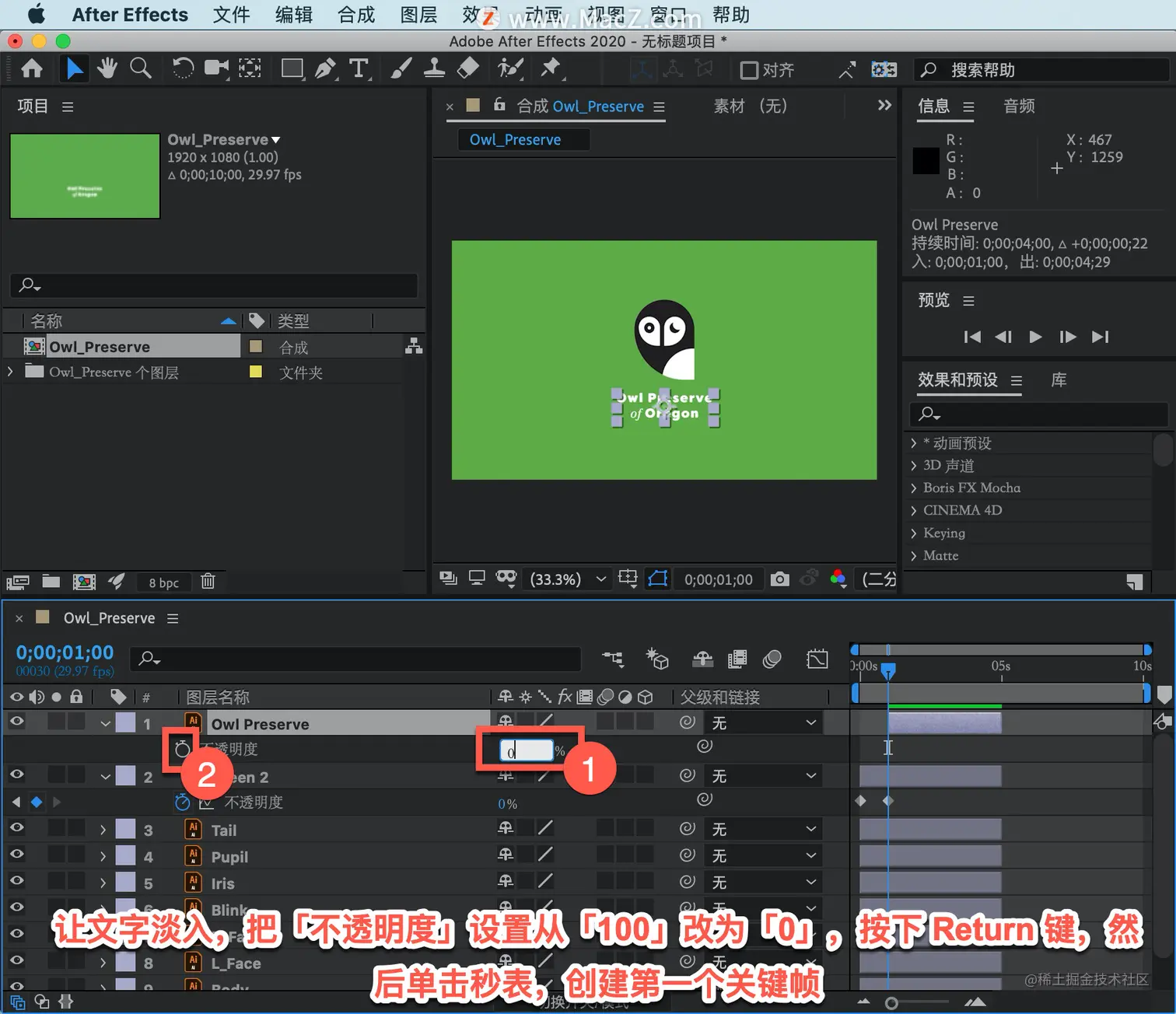The image size is (1176, 1014).
Task: Open the 帮助 menu
Action: [x=731, y=15]
